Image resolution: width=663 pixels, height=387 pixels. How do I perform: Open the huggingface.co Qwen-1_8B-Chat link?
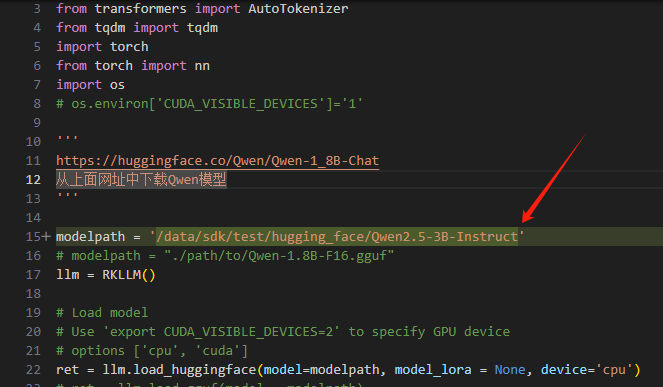pyautogui.click(x=217, y=161)
